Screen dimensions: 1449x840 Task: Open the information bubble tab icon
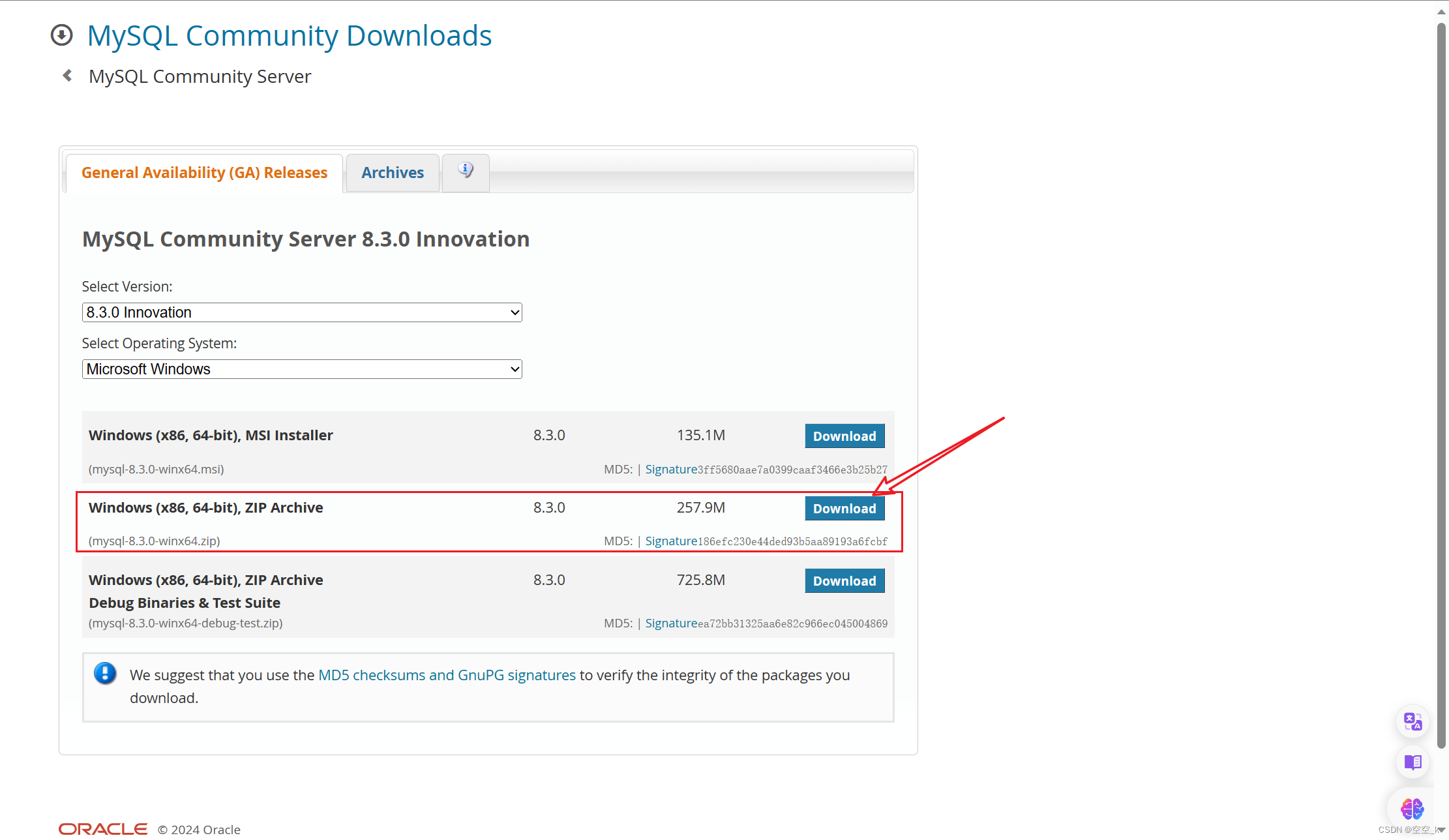[466, 171]
